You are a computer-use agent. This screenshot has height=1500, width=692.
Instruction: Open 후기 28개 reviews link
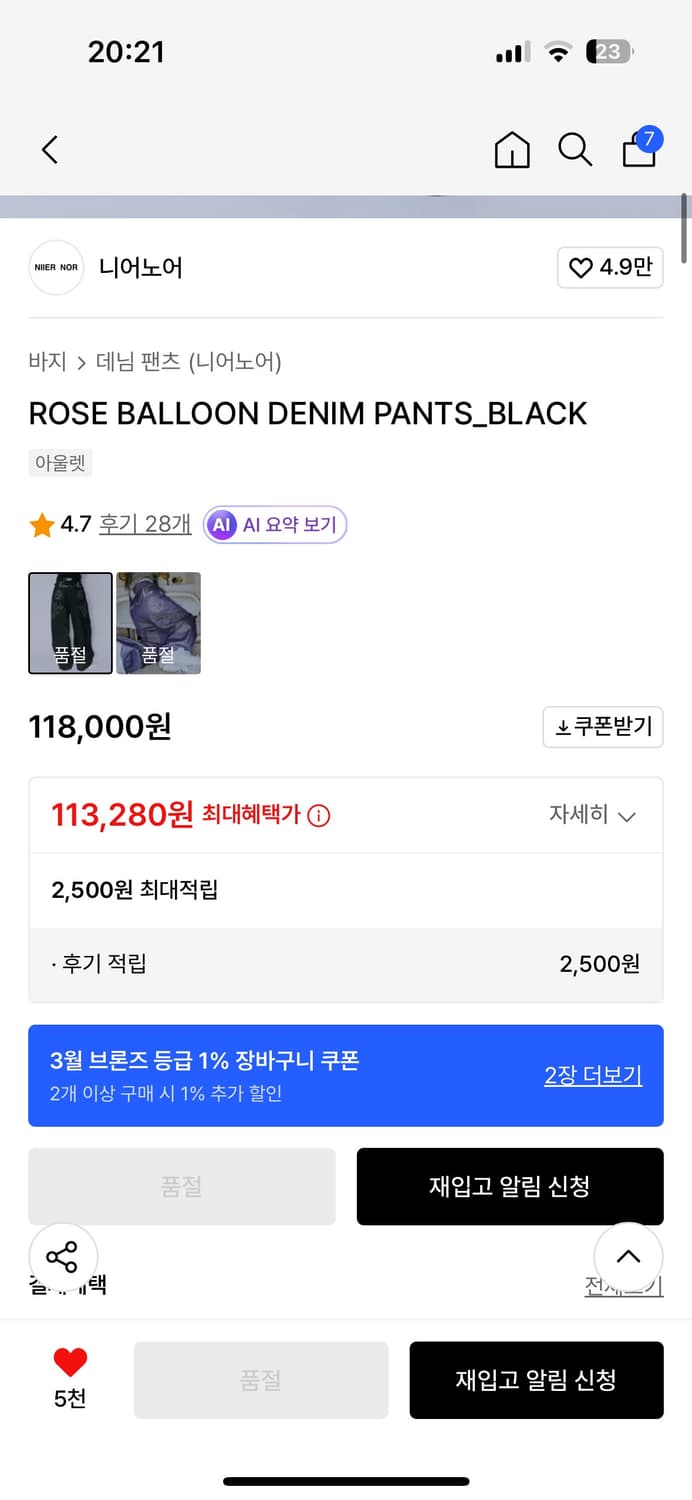[144, 523]
